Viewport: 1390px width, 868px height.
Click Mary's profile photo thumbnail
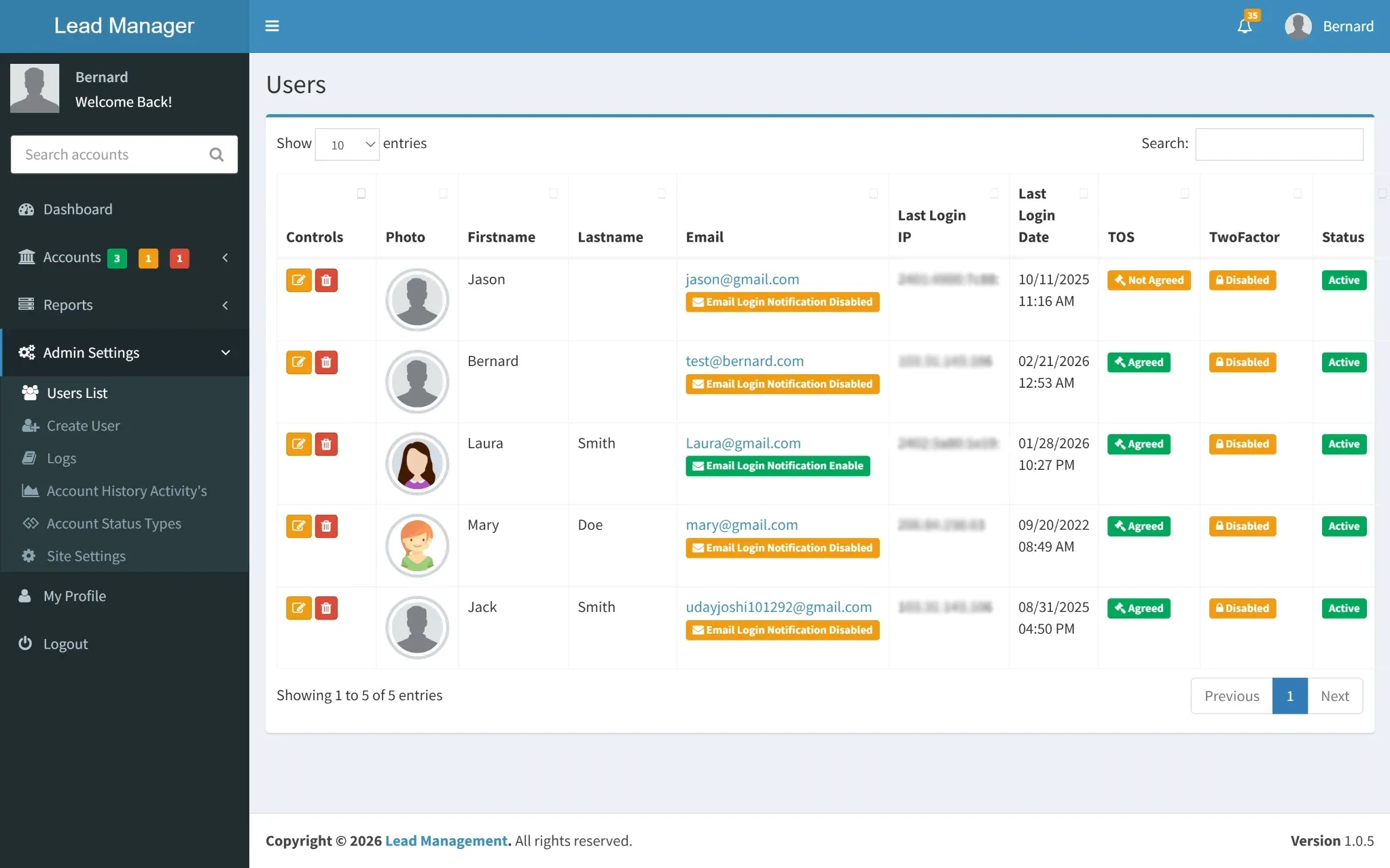pos(416,545)
